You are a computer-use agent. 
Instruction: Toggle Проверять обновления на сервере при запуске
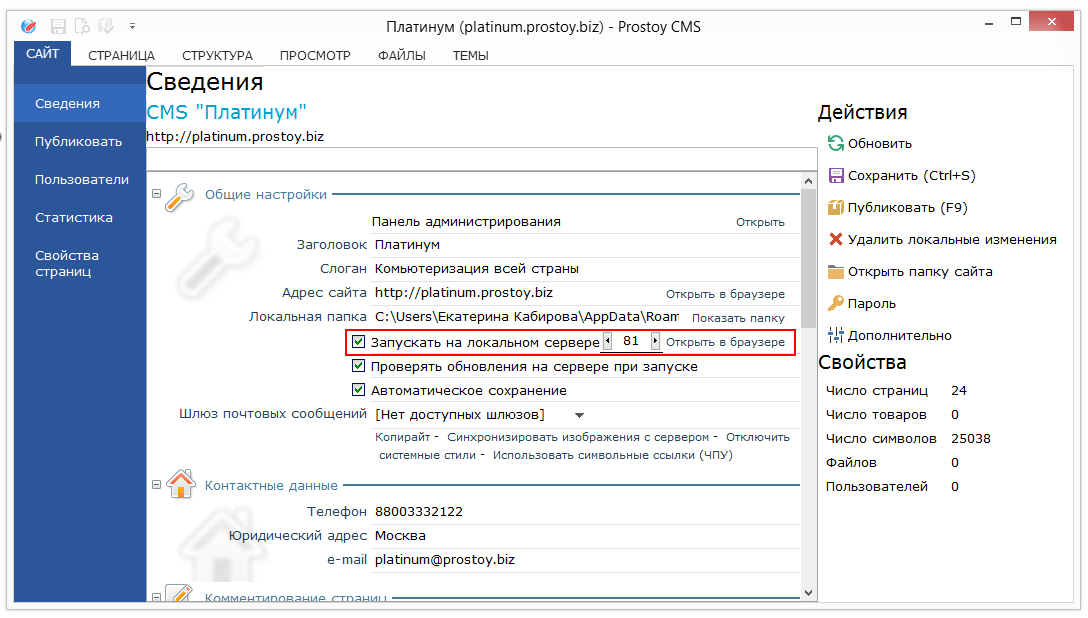[x=358, y=366]
